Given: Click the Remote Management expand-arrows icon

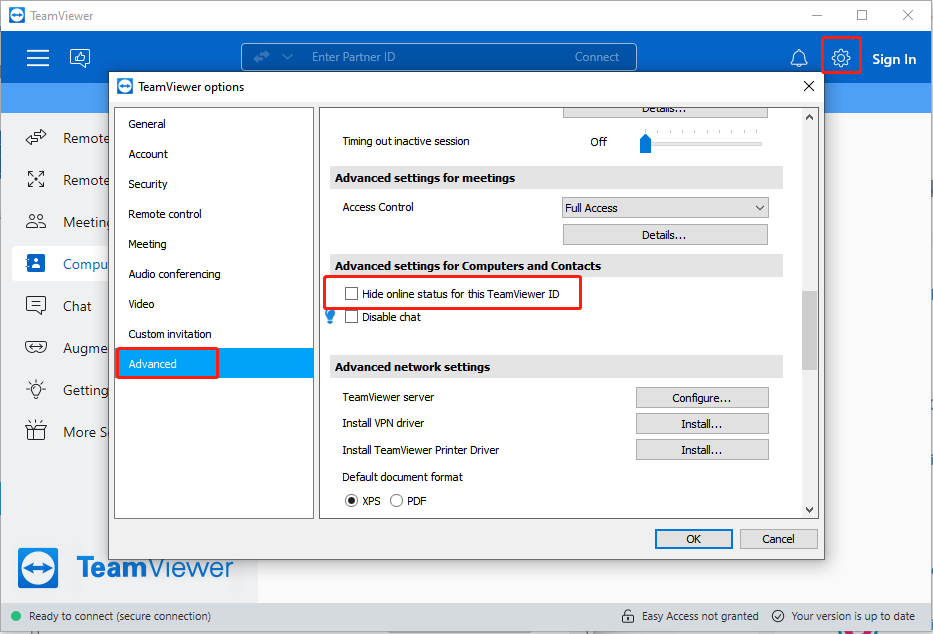Looking at the screenshot, I should (36, 180).
